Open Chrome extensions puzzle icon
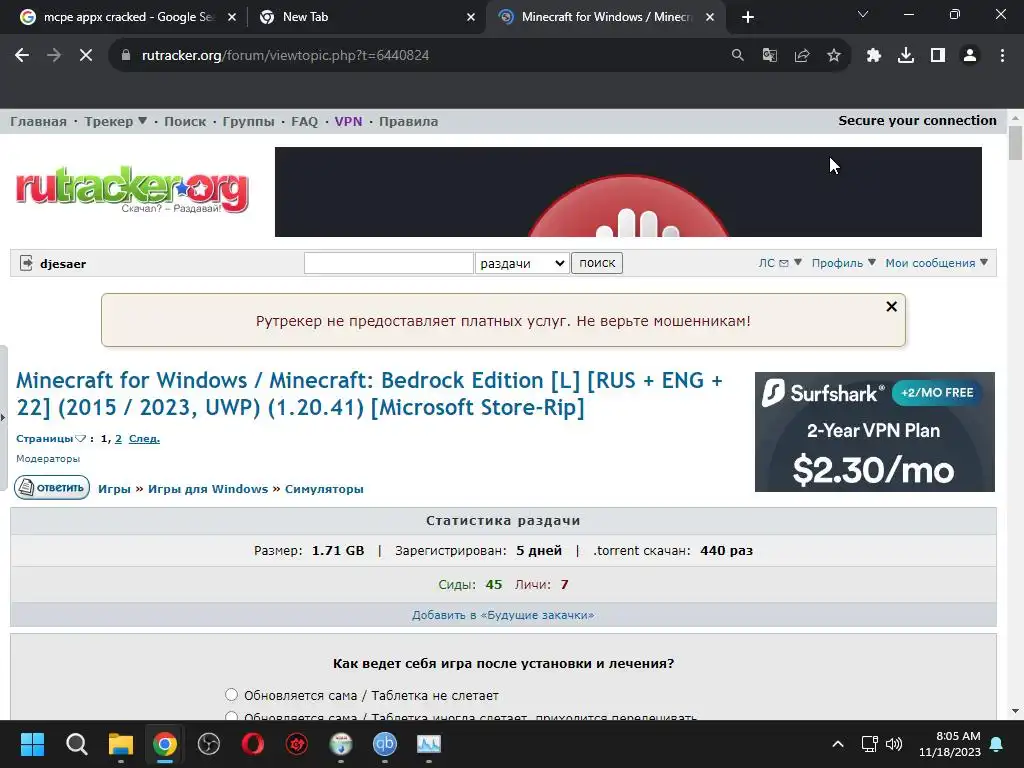 873,56
